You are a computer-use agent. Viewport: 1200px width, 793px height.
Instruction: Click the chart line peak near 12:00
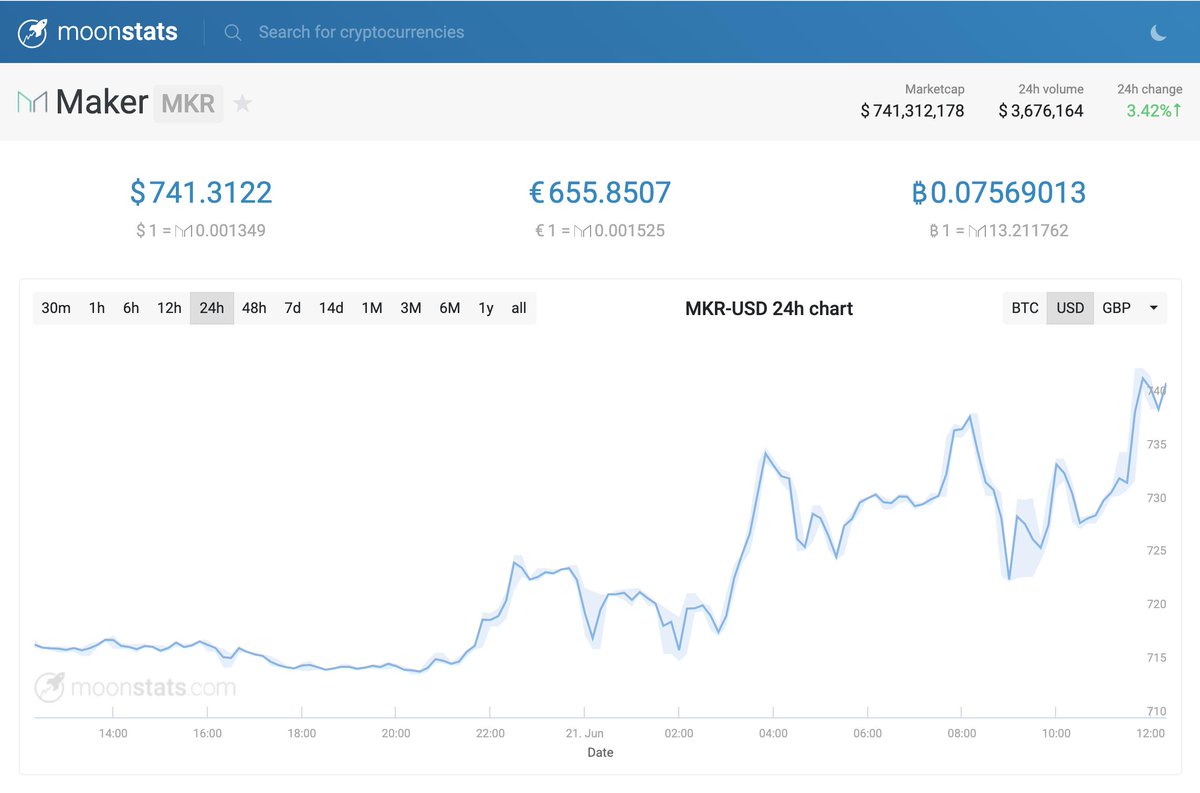tap(1142, 377)
